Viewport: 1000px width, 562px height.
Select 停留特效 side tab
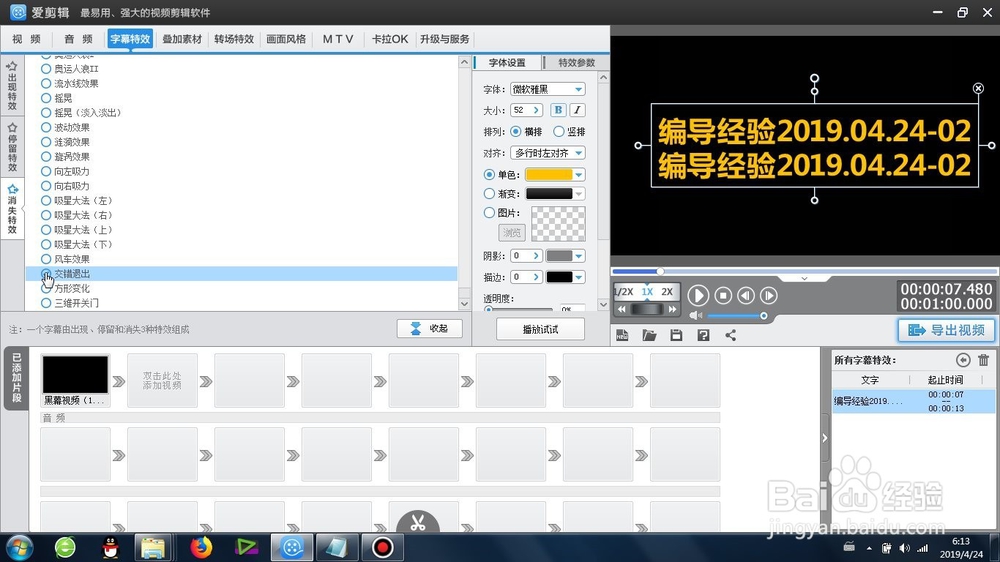coord(12,147)
